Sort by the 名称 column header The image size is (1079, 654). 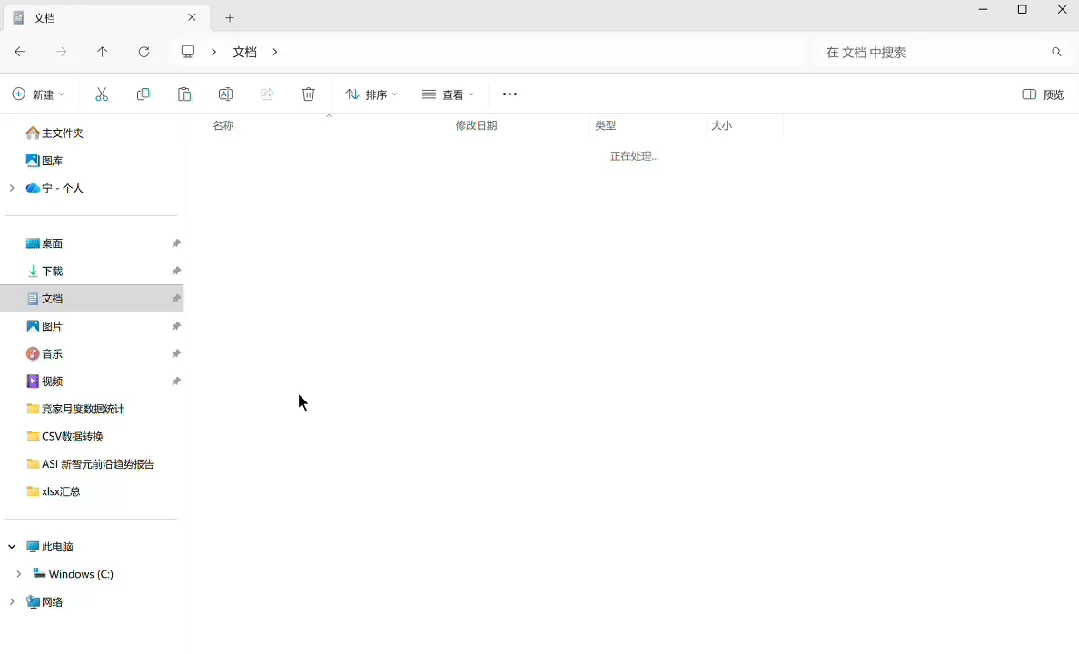point(223,125)
